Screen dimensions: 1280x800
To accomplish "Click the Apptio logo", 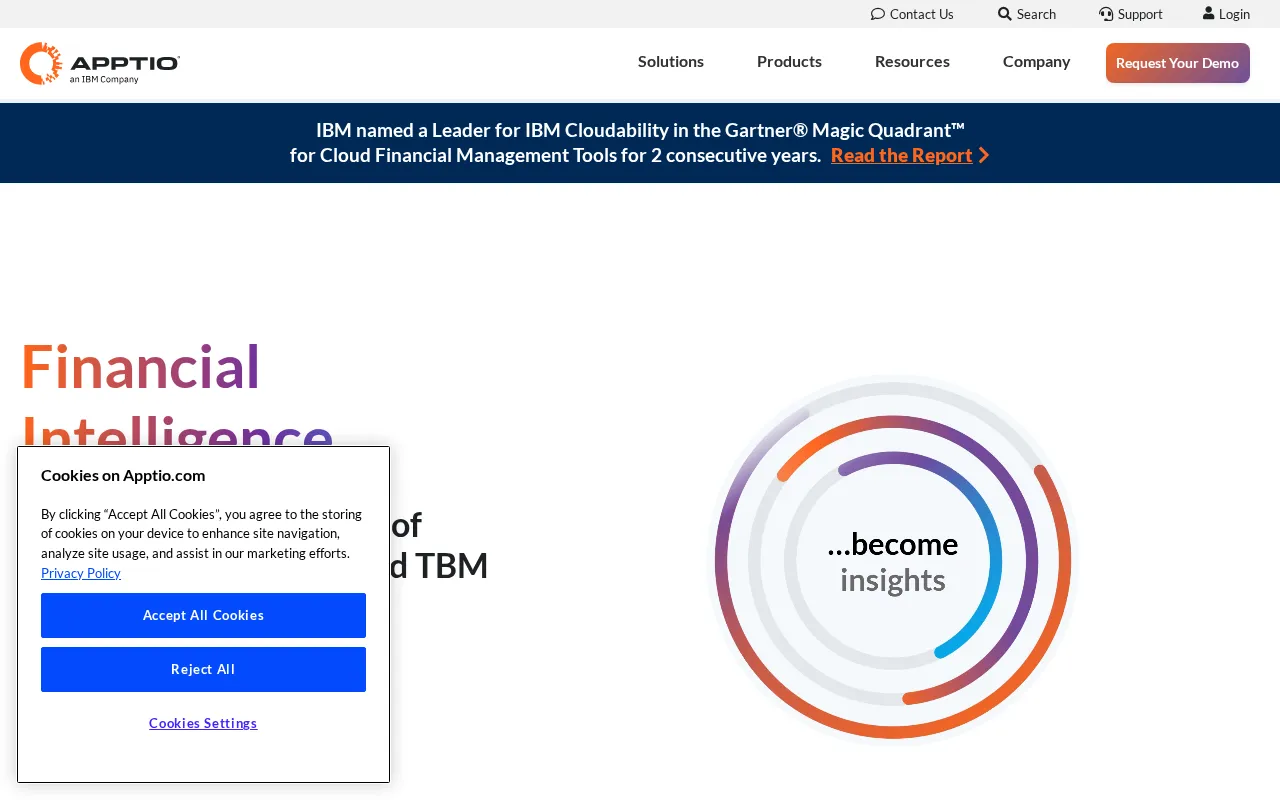I will pos(100,63).
